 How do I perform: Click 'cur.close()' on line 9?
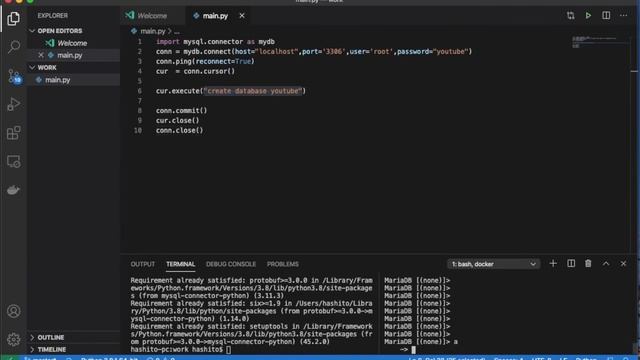[x=177, y=121]
